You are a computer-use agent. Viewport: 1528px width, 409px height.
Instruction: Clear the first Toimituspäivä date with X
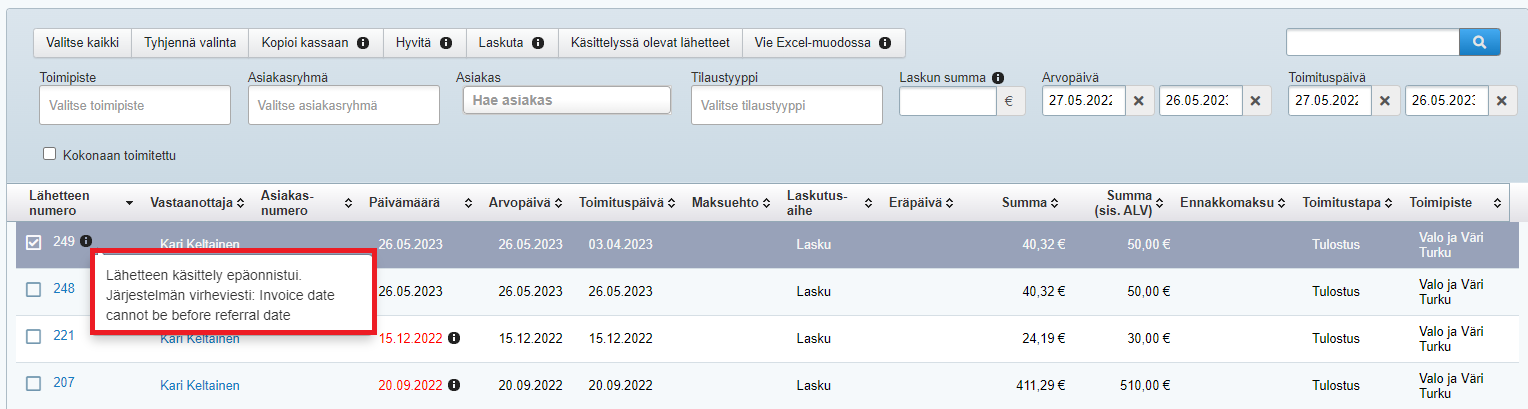(x=1384, y=101)
